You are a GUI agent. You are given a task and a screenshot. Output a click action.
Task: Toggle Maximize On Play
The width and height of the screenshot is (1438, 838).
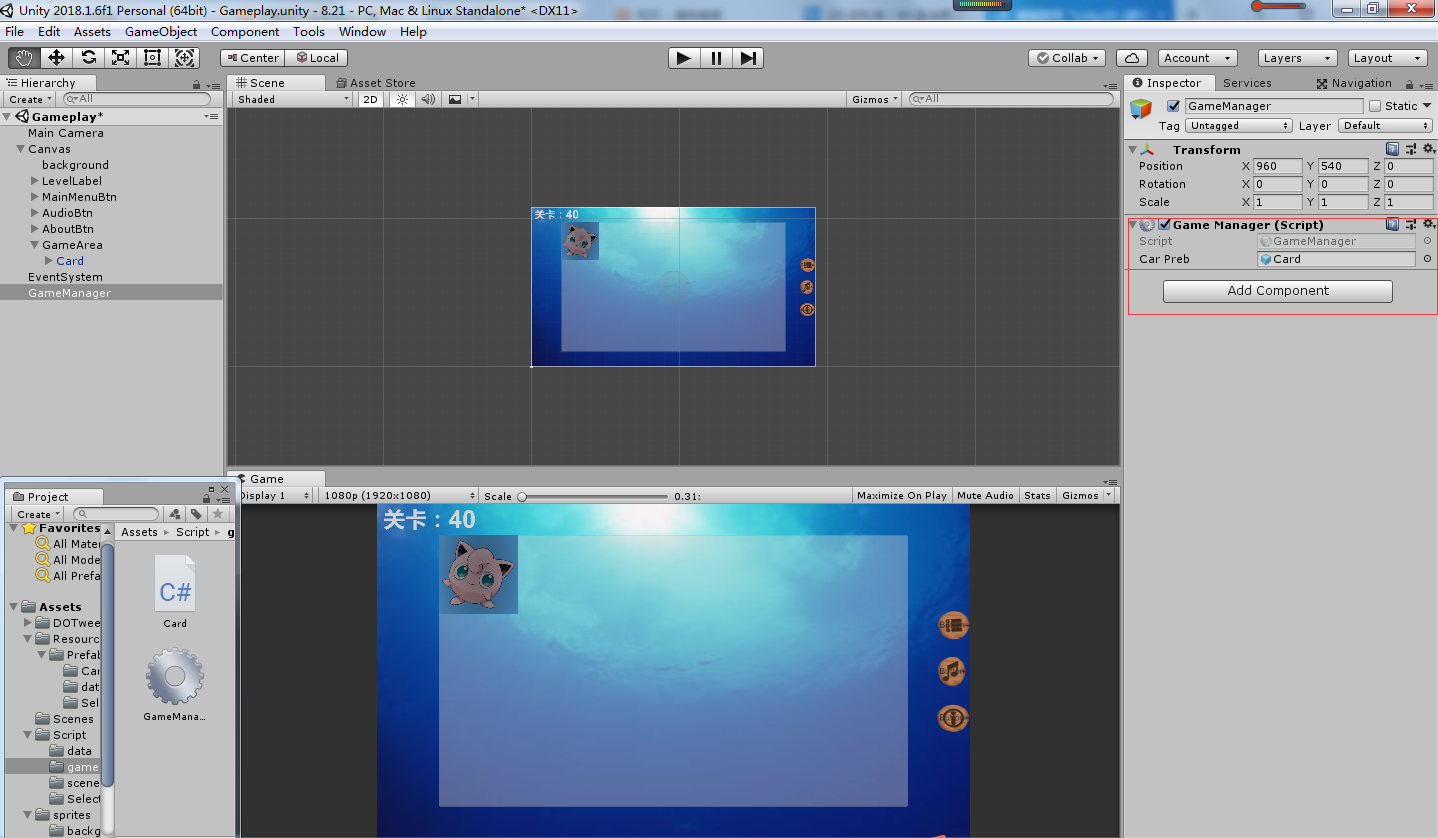pyautogui.click(x=901, y=496)
